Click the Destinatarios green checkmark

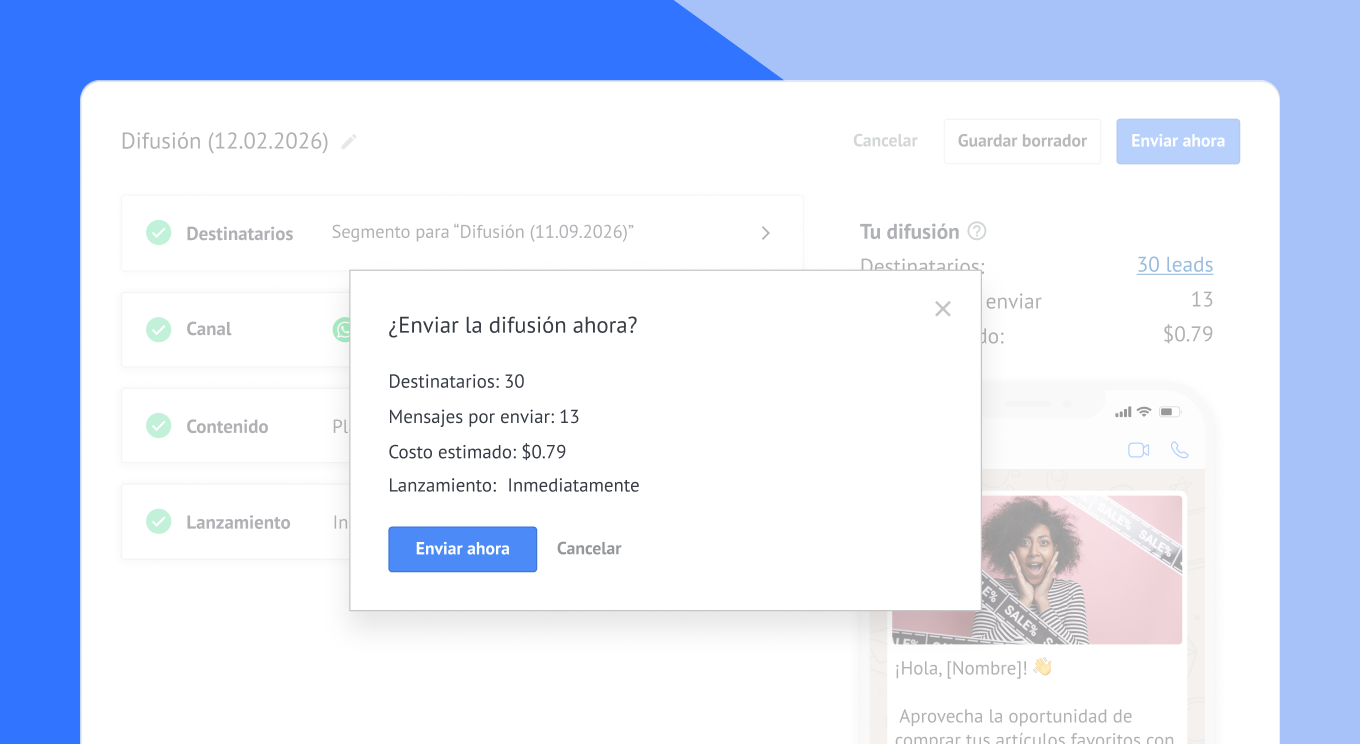pyautogui.click(x=159, y=233)
